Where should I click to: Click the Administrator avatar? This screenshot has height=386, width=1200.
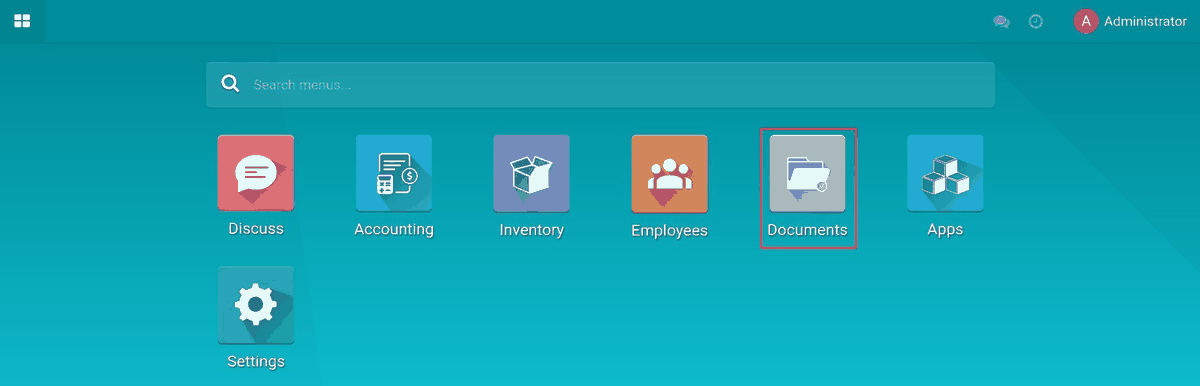[1085, 21]
